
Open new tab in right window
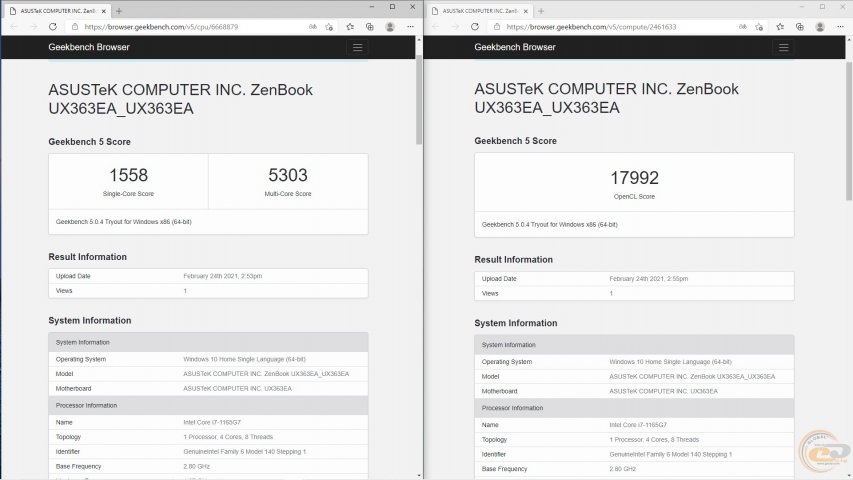(541, 11)
